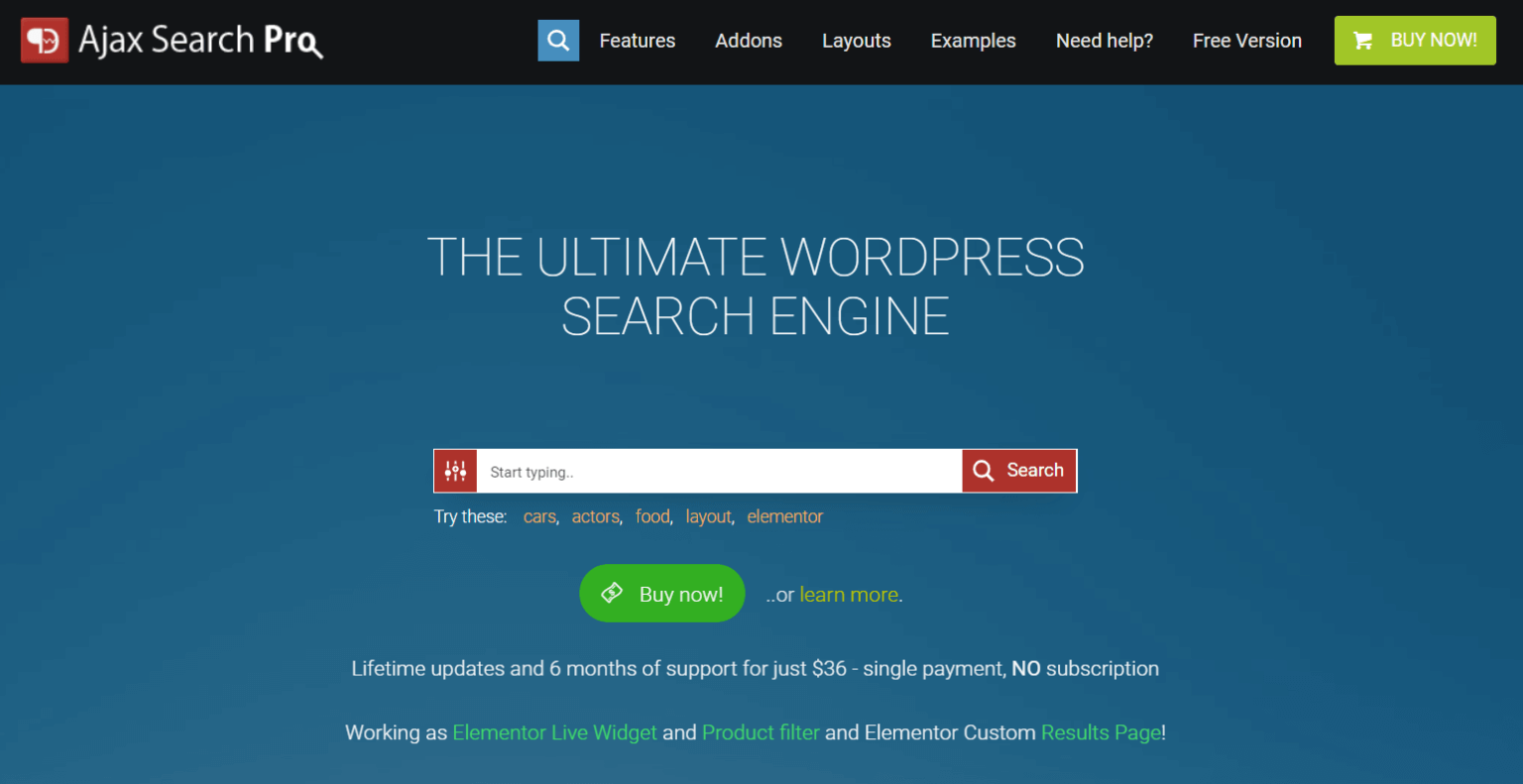Click the green Buy now! button
Screen dimensions: 1523x784
(x=662, y=594)
